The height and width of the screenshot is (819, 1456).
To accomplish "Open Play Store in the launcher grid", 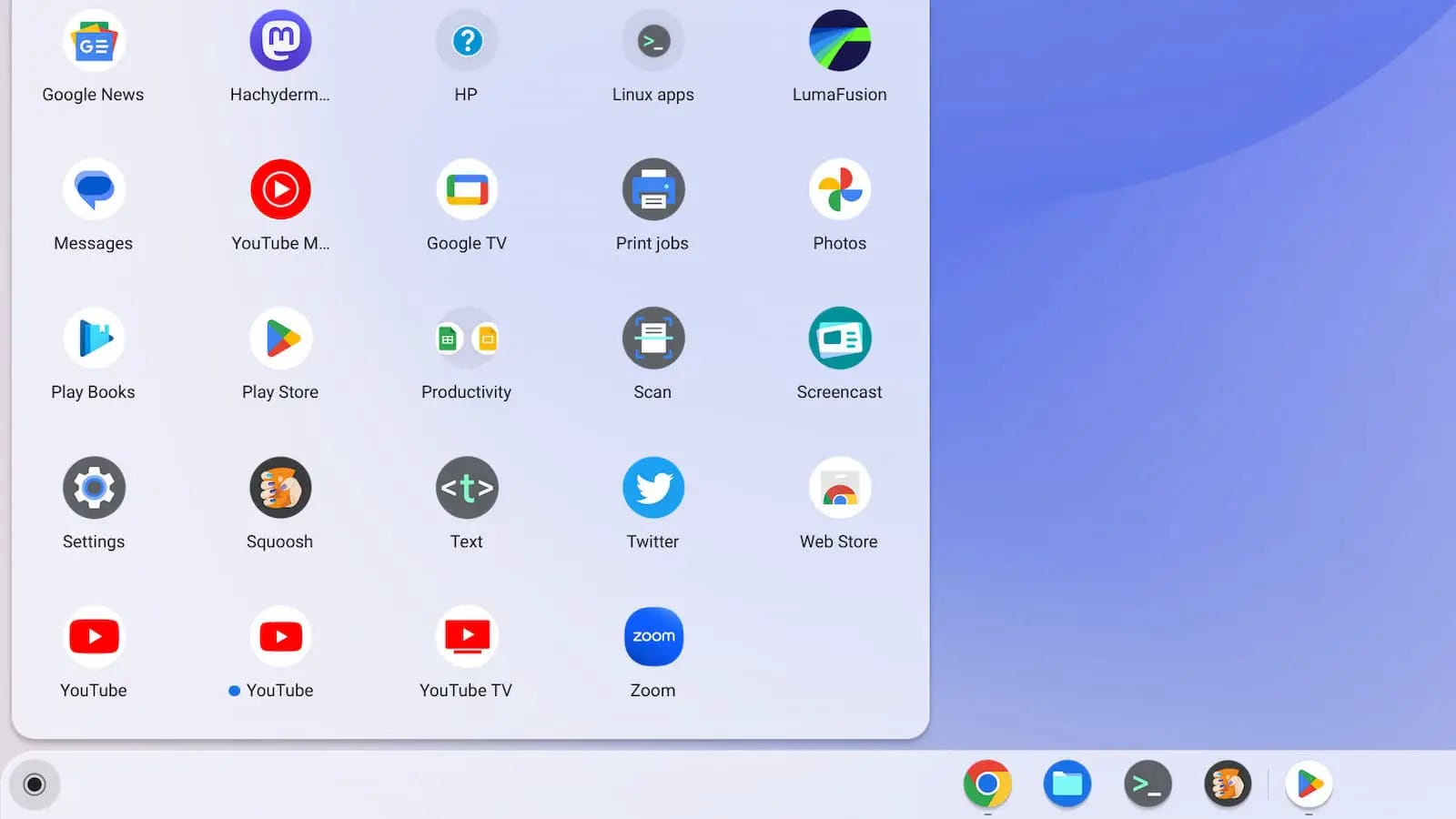I will point(280,339).
